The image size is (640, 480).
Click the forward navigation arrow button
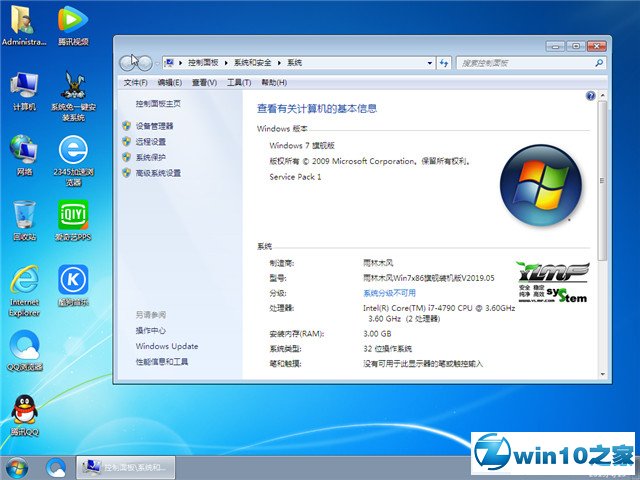coord(145,63)
